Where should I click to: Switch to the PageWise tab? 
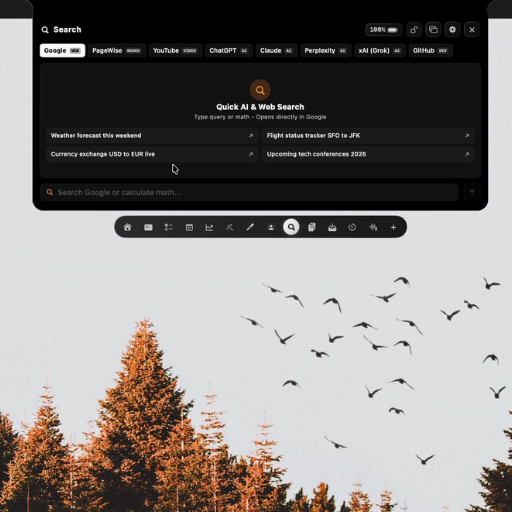tap(116, 51)
